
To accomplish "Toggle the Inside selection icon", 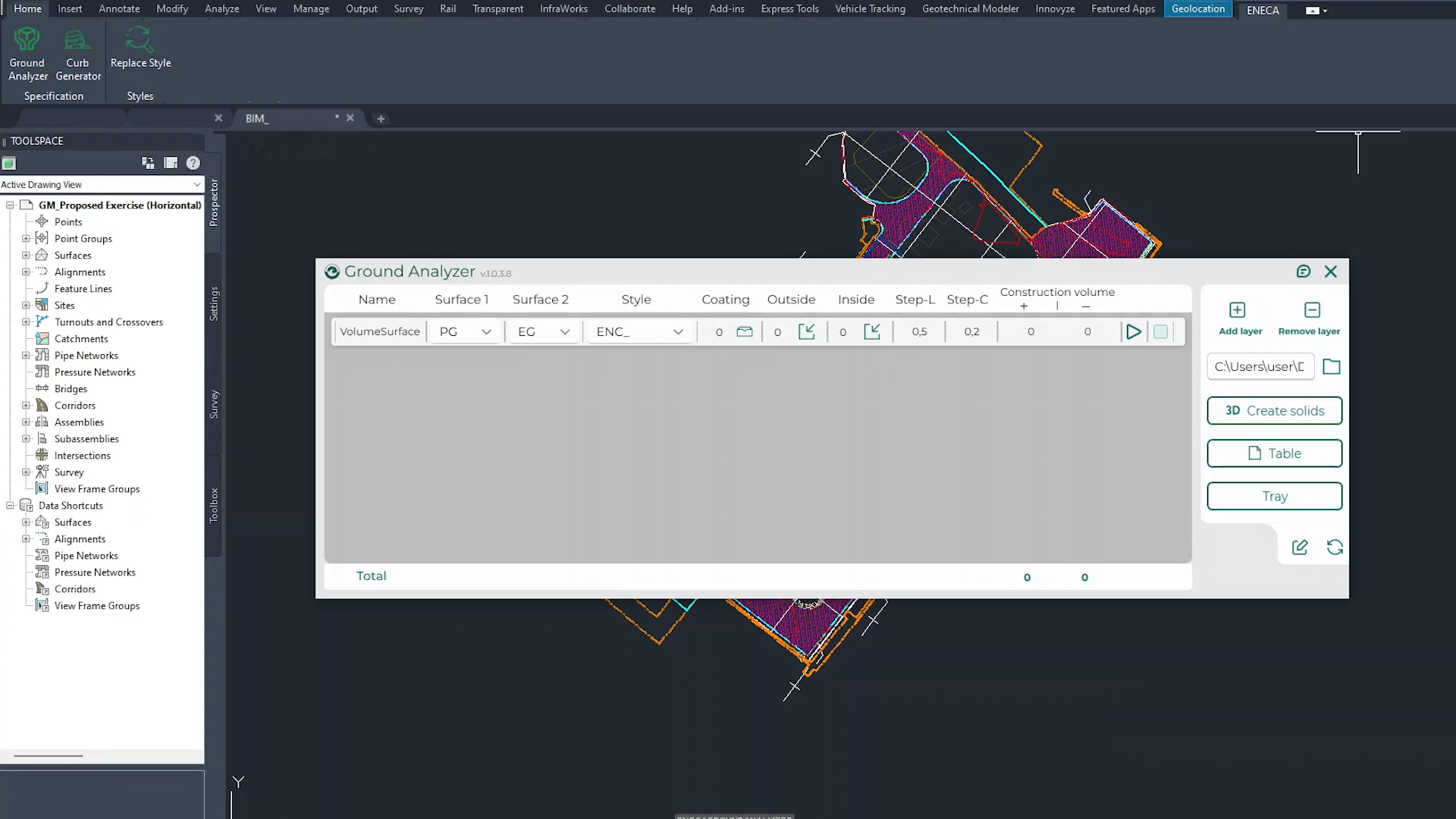I will click(872, 331).
